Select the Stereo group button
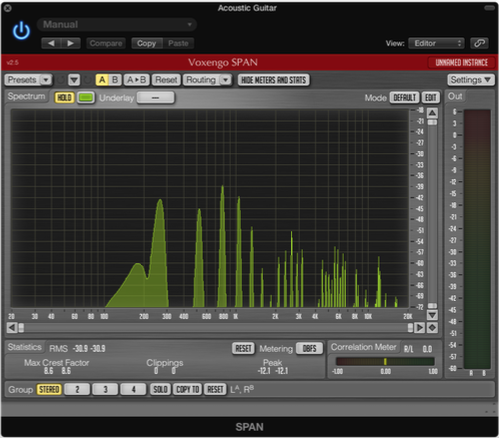499x438 pixels. point(49,389)
